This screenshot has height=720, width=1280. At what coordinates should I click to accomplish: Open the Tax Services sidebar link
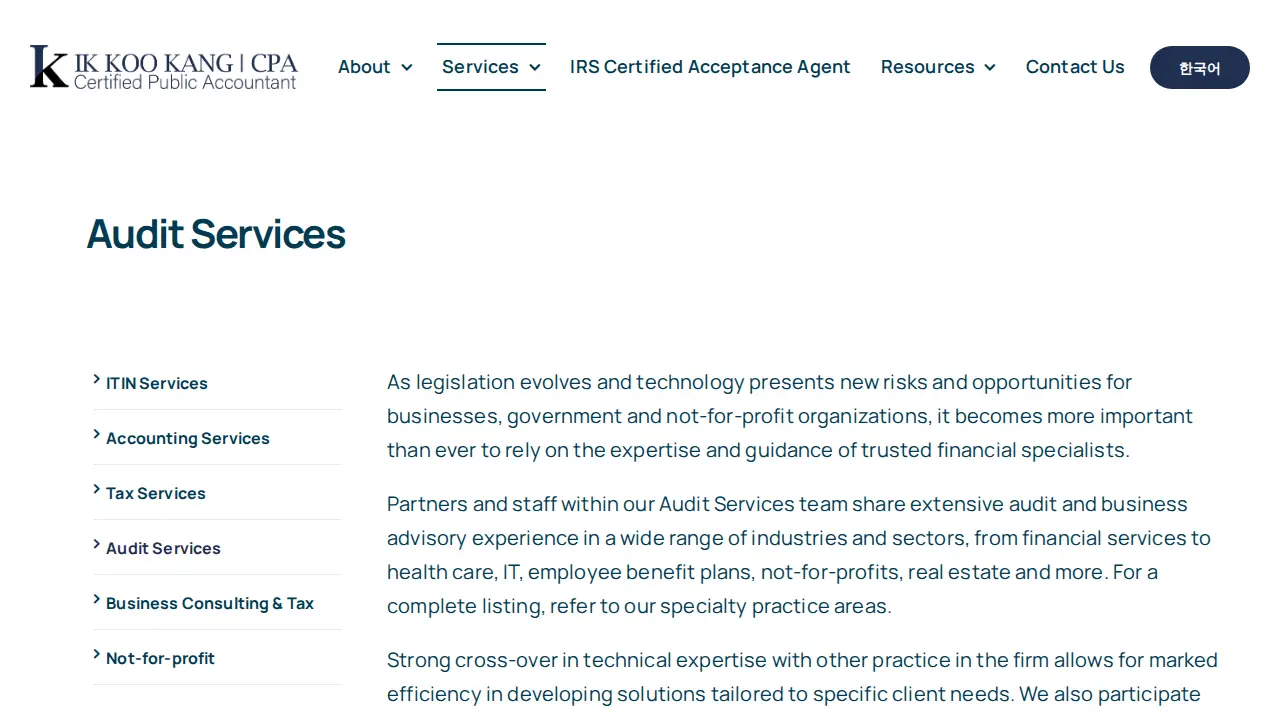156,493
